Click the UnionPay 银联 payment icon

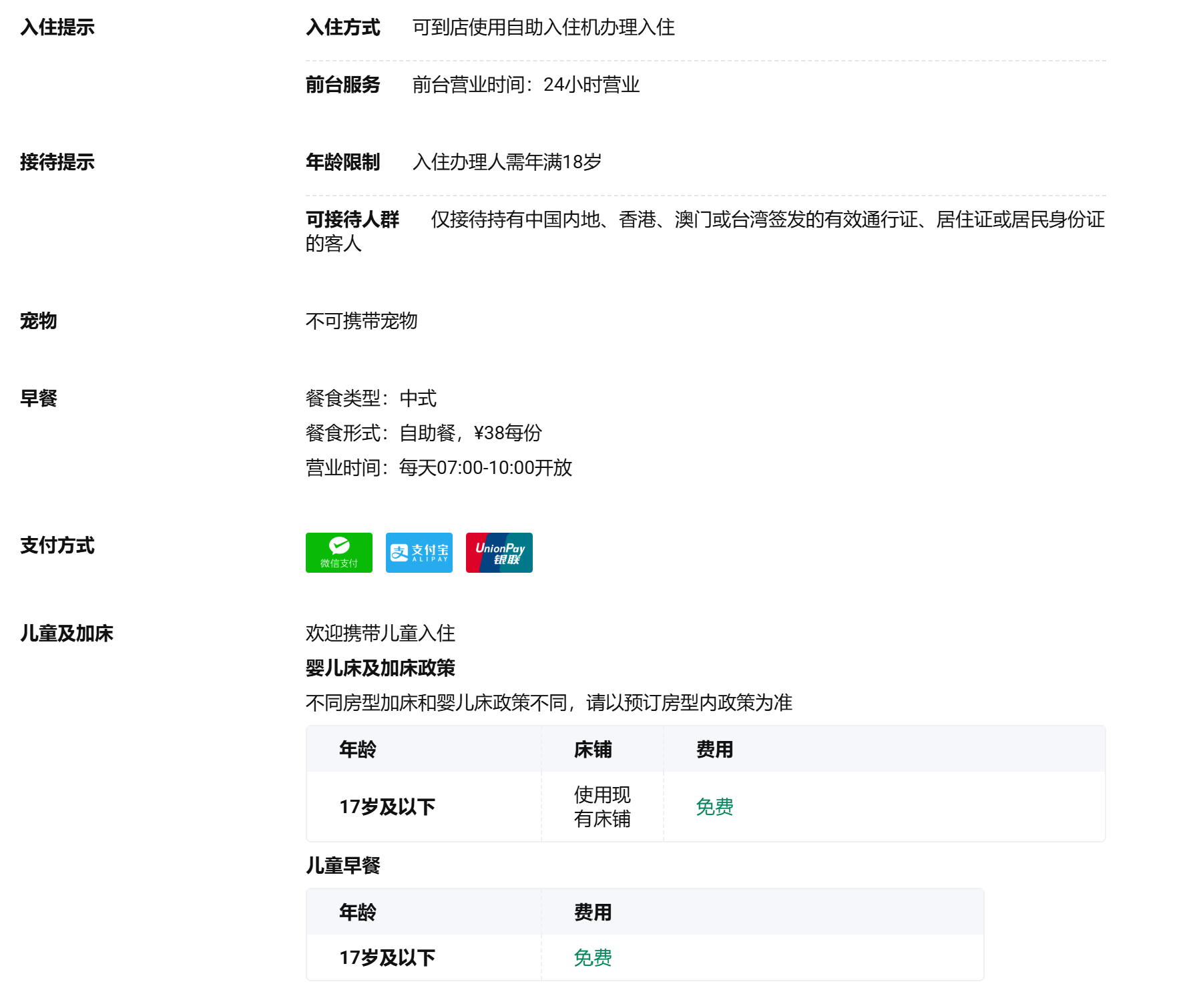(x=499, y=552)
